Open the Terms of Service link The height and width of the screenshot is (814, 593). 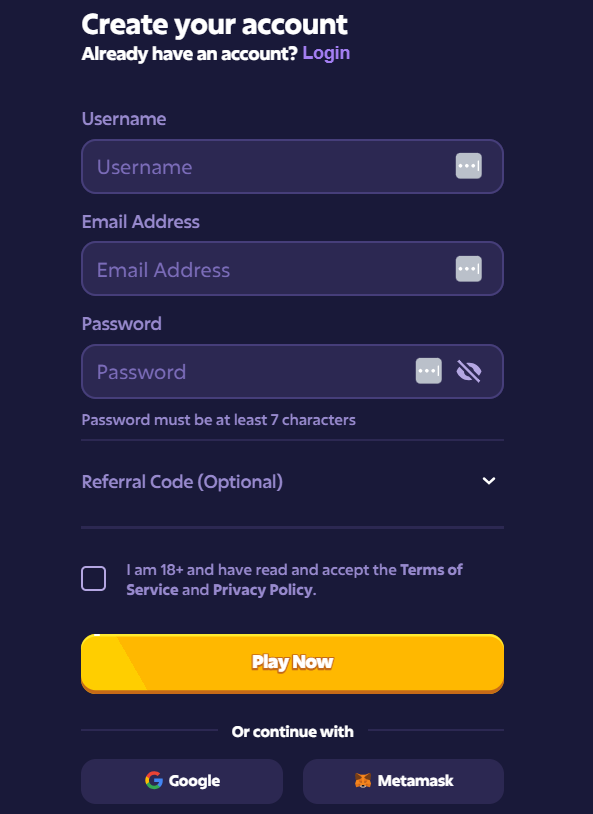(x=294, y=579)
